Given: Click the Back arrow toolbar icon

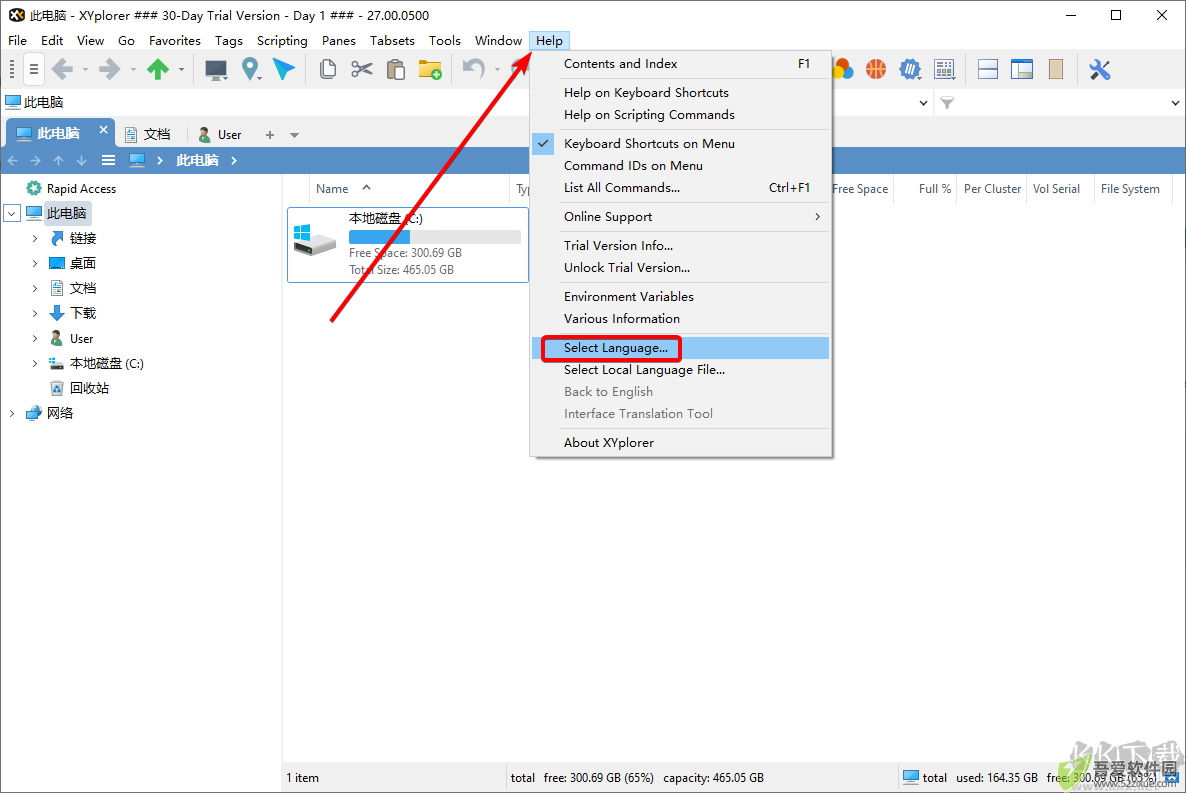Looking at the screenshot, I should 62,70.
